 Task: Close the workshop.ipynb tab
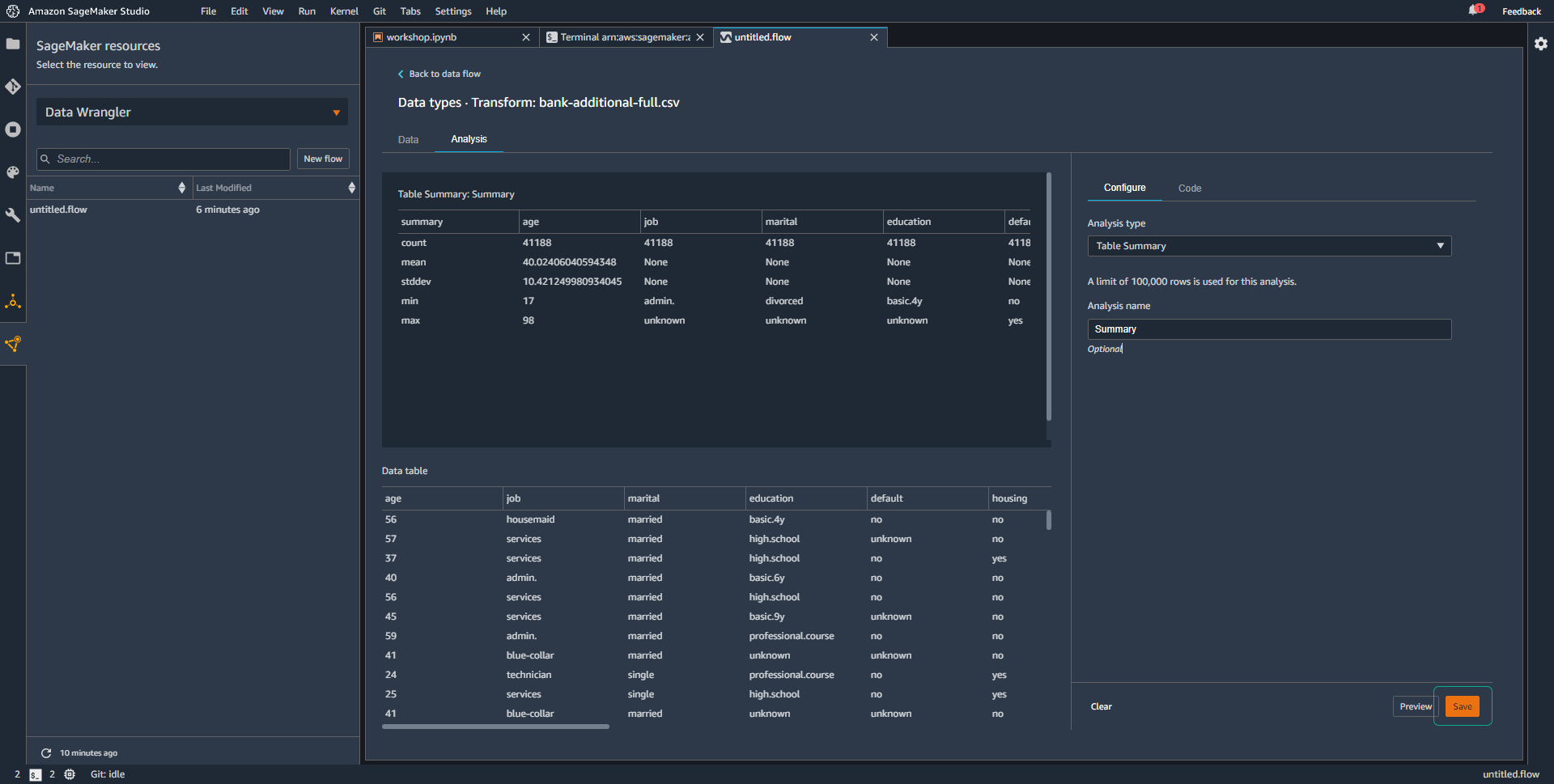(526, 37)
